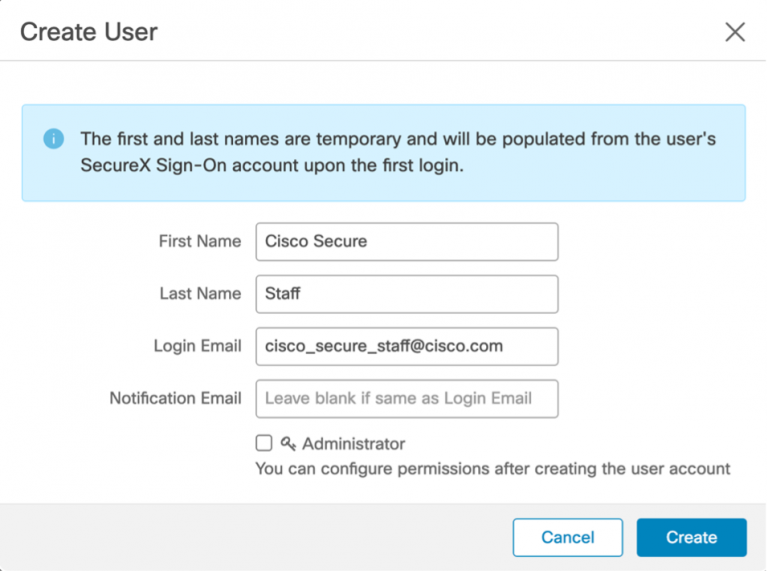The image size is (768, 574).
Task: Click the Login Email label
Action: coord(197,346)
